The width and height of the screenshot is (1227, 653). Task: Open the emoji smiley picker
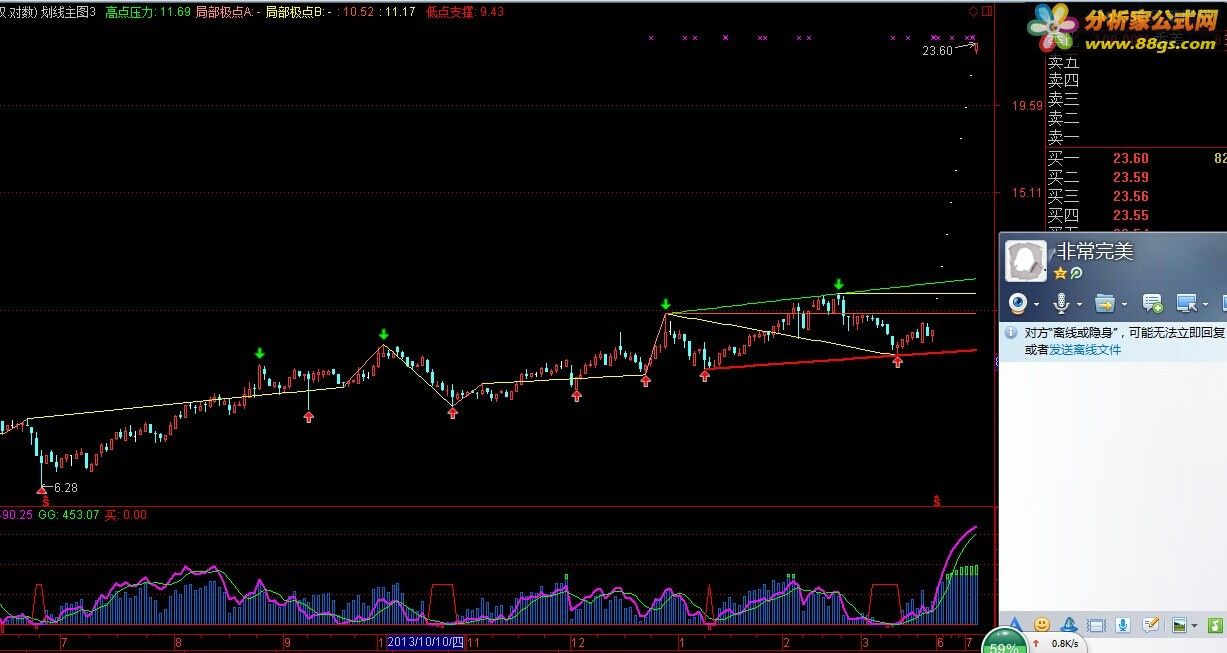(1042, 625)
